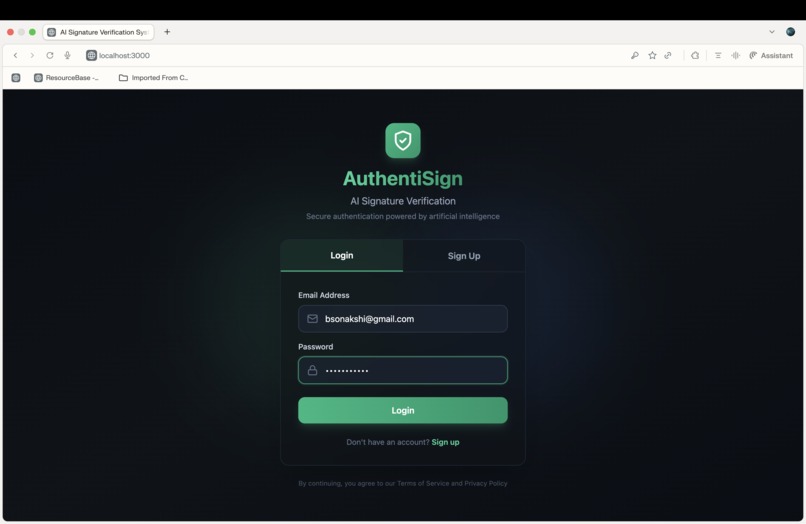Viewport: 806px width, 524px height.
Task: Reload the localhost page
Action: point(49,56)
